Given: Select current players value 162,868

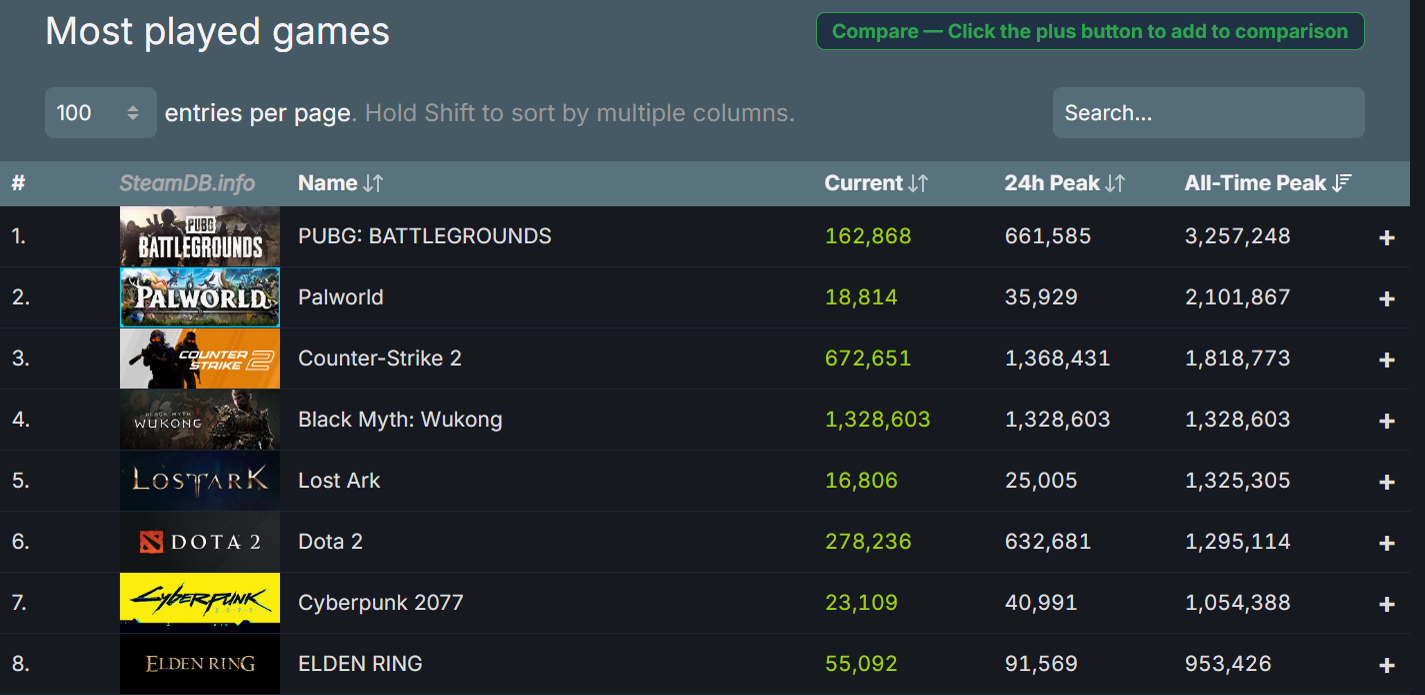Looking at the screenshot, I should point(868,236).
